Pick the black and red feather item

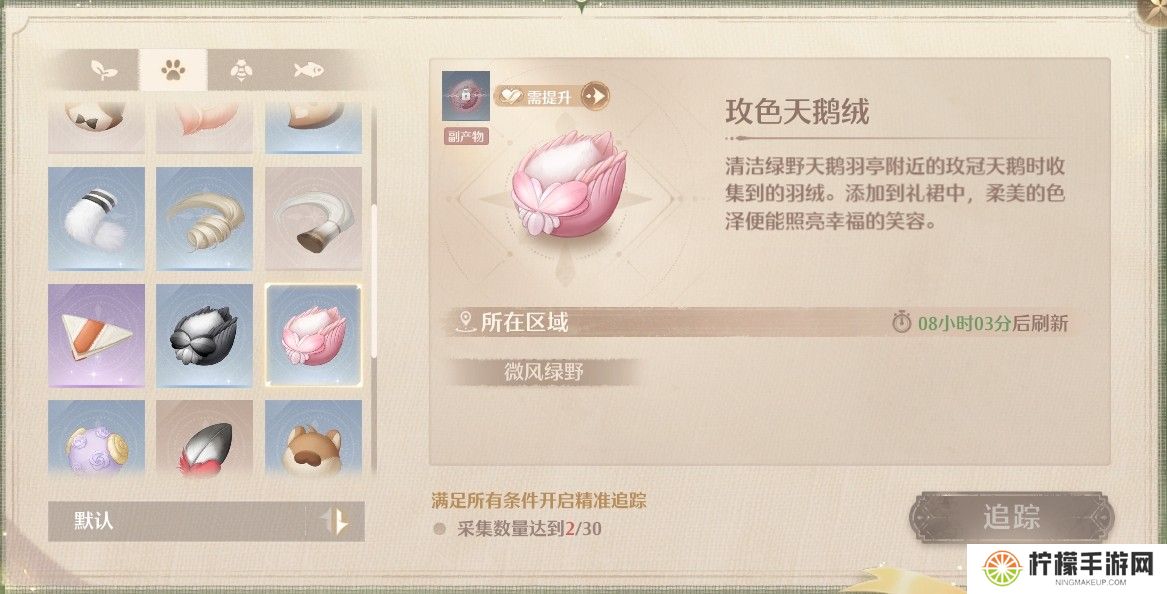point(205,438)
